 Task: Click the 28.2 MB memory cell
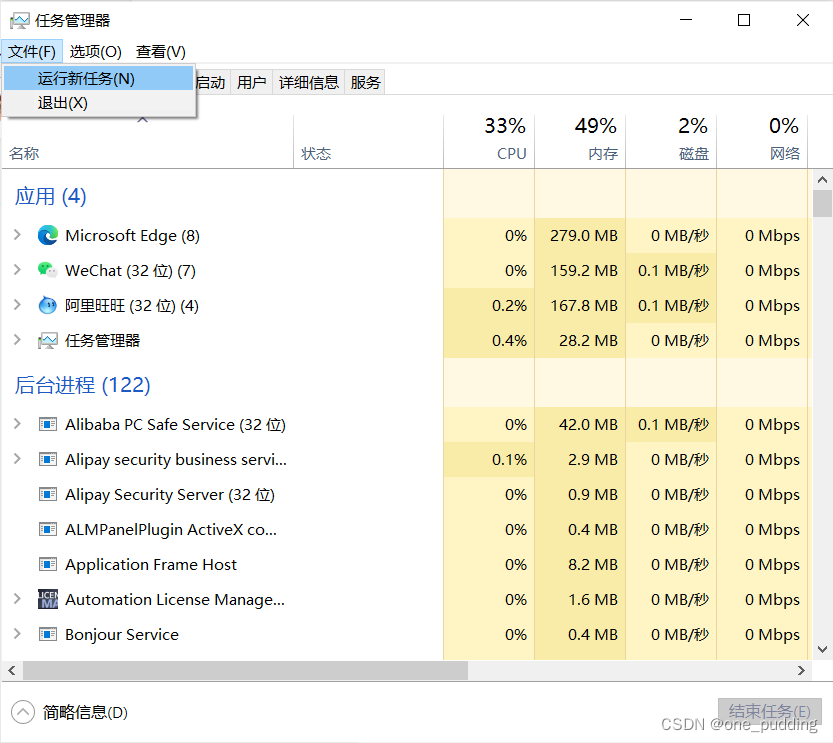pos(580,340)
